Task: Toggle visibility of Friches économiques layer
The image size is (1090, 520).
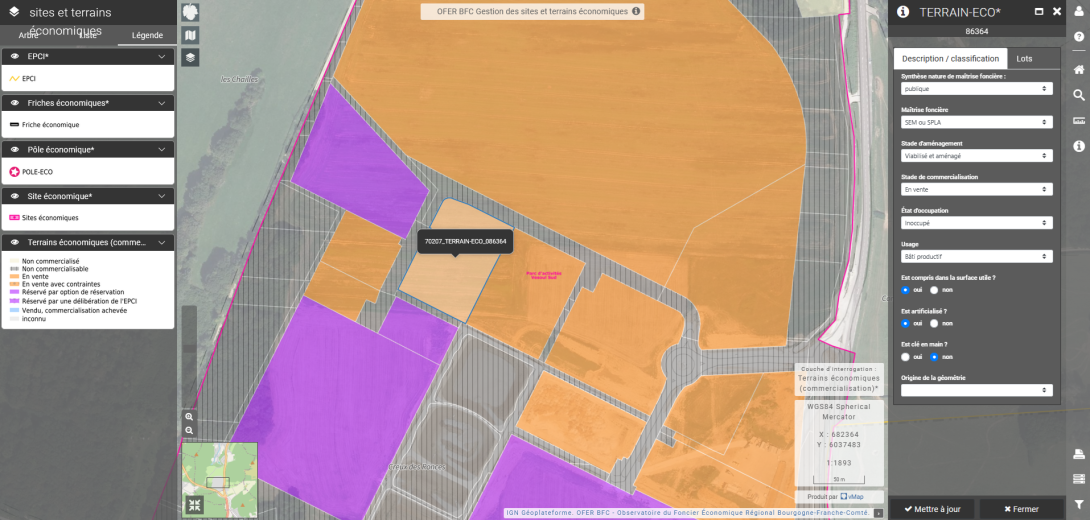Action: click(x=15, y=103)
